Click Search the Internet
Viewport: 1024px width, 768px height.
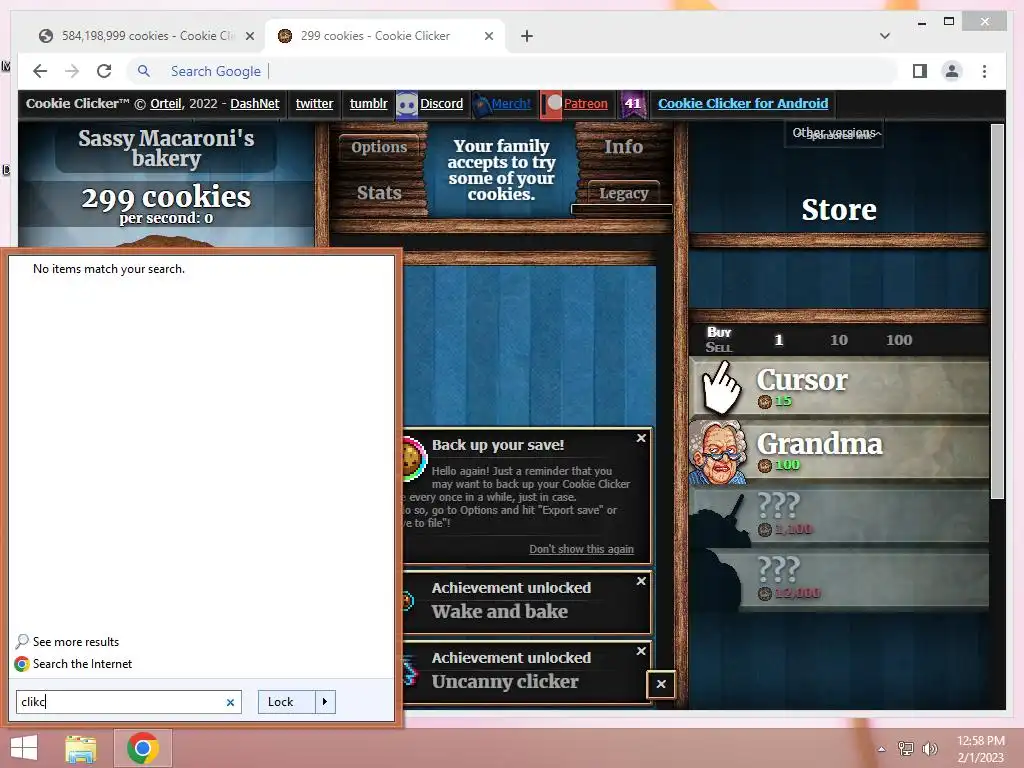[x=82, y=664]
